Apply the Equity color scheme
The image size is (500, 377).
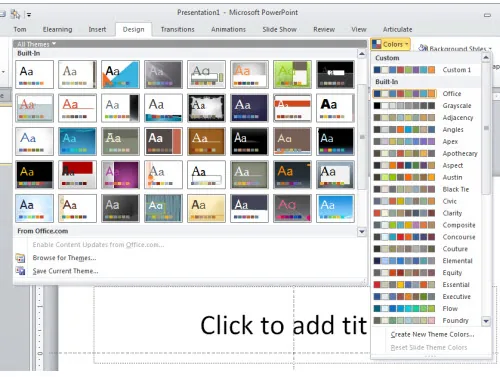tap(427, 273)
